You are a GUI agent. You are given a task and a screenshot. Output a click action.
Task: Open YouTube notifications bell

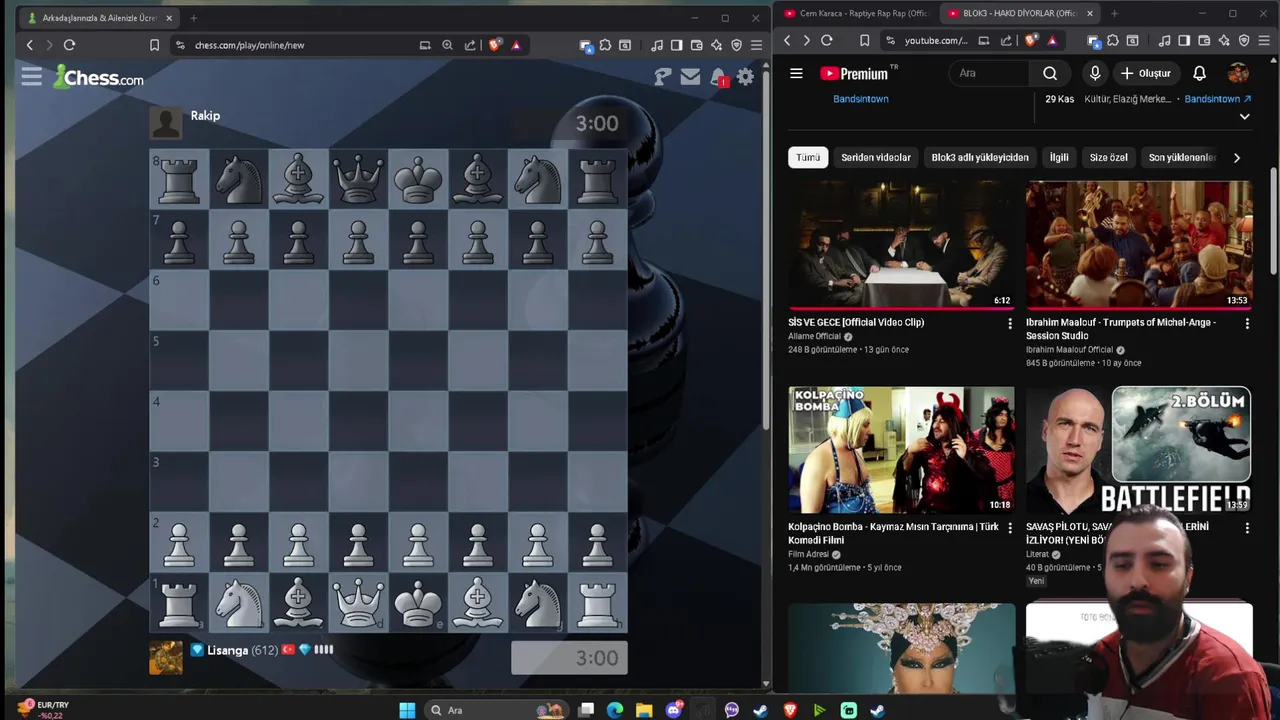1199,73
